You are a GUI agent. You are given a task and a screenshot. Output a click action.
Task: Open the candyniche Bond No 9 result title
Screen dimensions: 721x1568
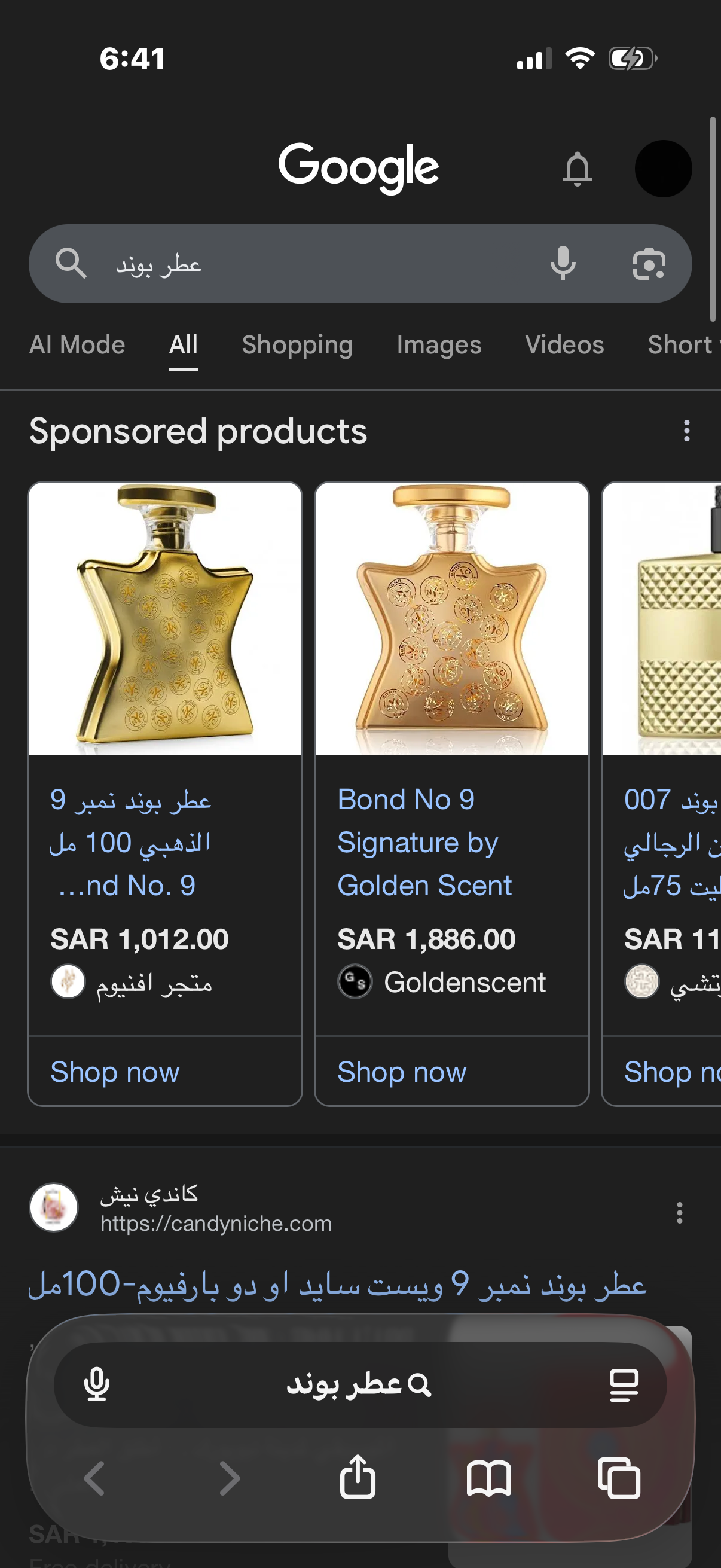(x=337, y=1284)
